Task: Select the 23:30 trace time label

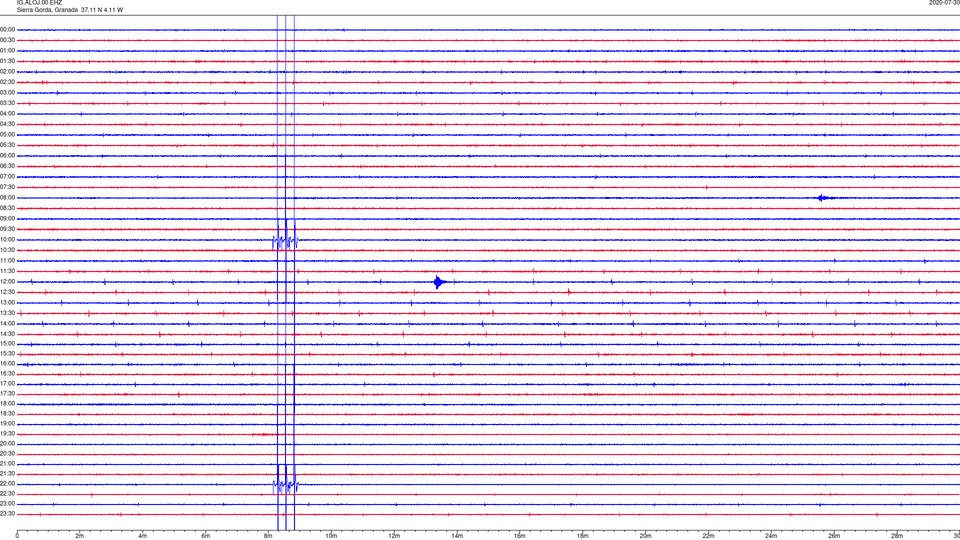Action: [7, 514]
